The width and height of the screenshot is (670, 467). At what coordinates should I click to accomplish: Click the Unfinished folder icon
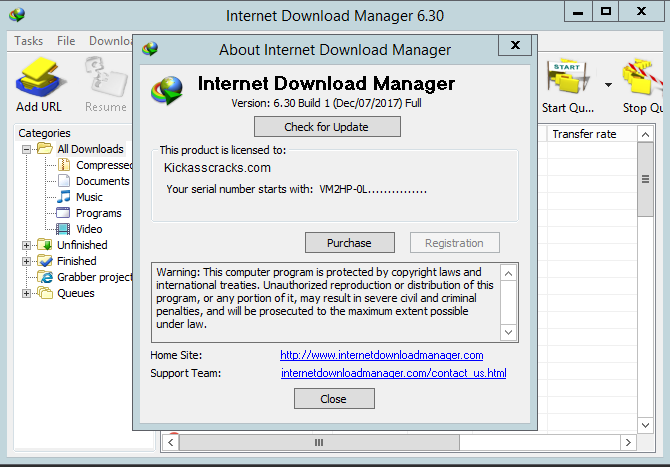click(44, 244)
